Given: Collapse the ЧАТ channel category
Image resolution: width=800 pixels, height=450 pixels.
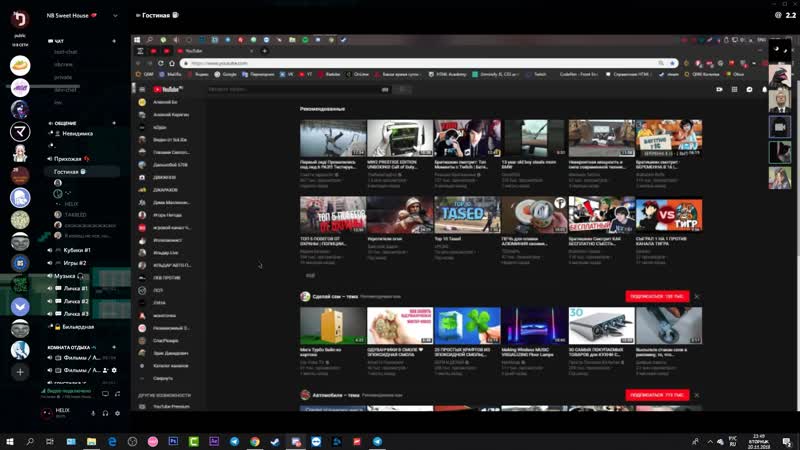Looking at the screenshot, I should [x=56, y=41].
